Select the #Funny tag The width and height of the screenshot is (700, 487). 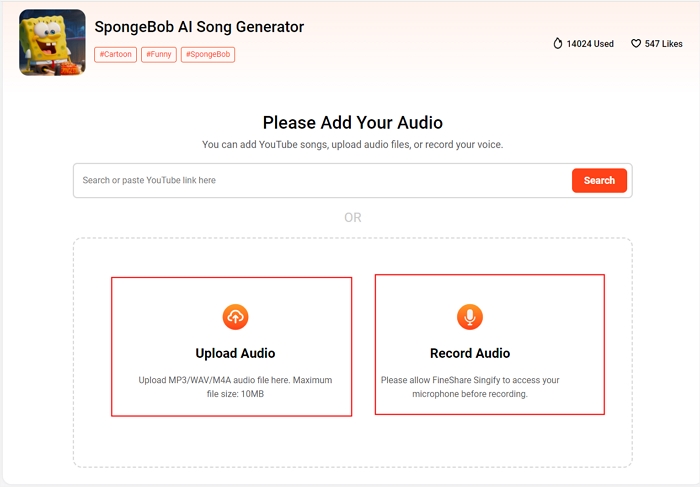(x=159, y=54)
